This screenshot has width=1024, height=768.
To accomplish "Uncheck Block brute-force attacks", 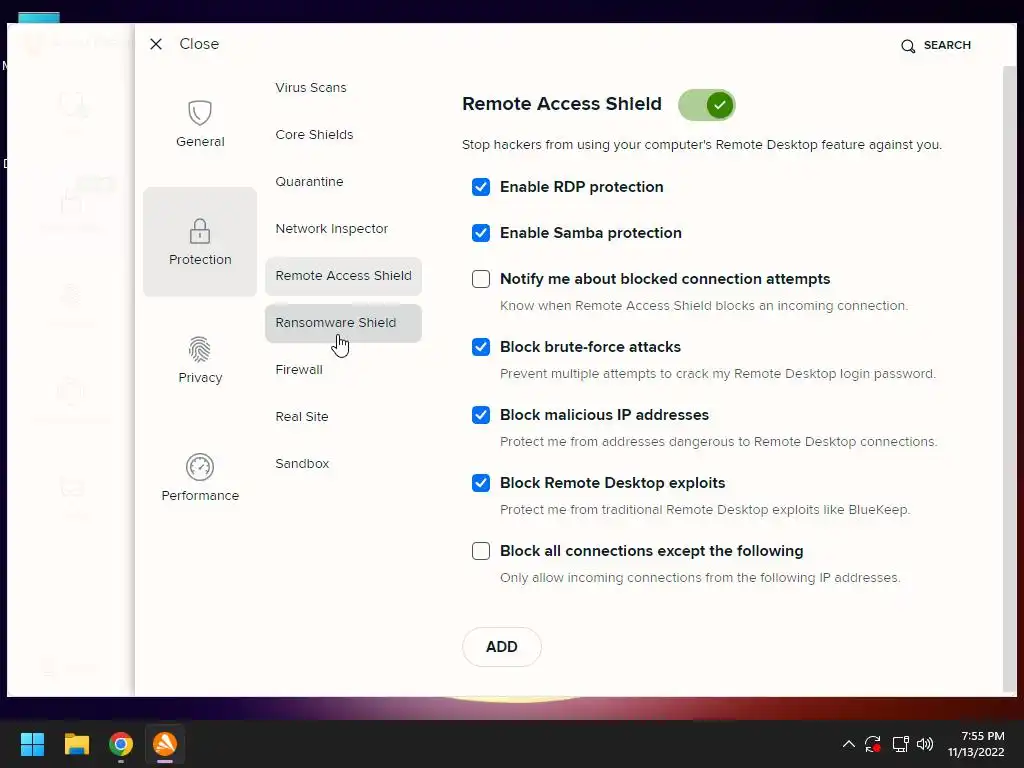I will pyautogui.click(x=481, y=347).
